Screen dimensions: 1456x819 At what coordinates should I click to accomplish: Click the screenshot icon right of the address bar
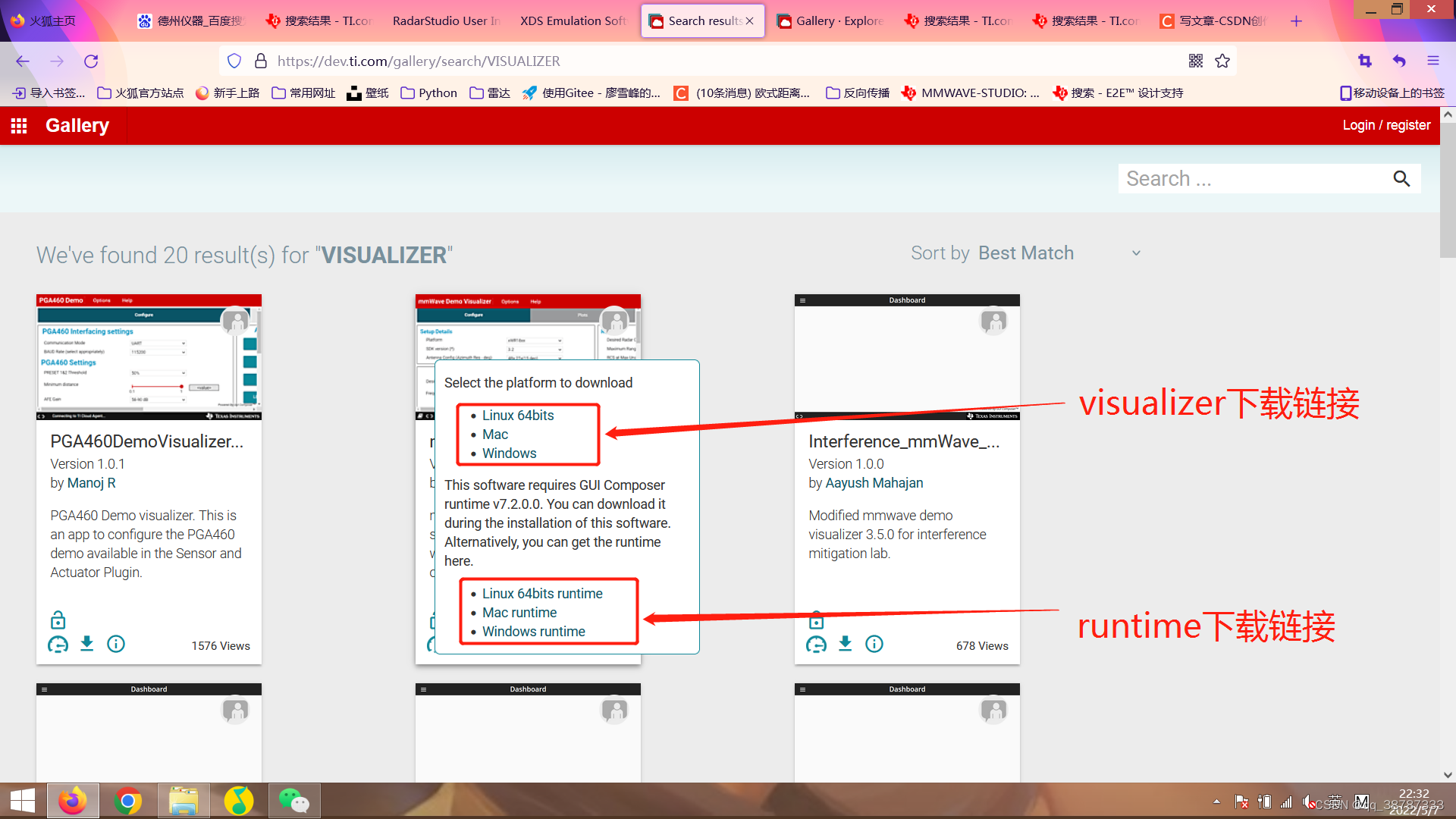tap(1365, 61)
